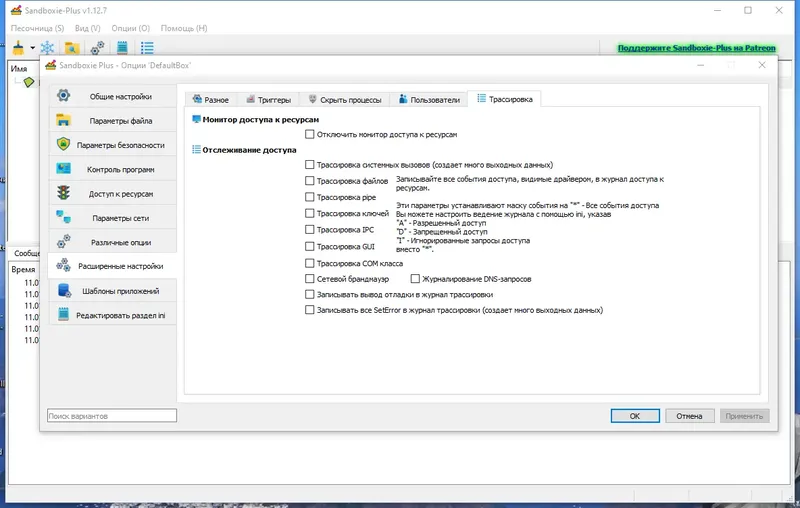
Task: Select Параметры файла in the sidebar
Action: 113,120
